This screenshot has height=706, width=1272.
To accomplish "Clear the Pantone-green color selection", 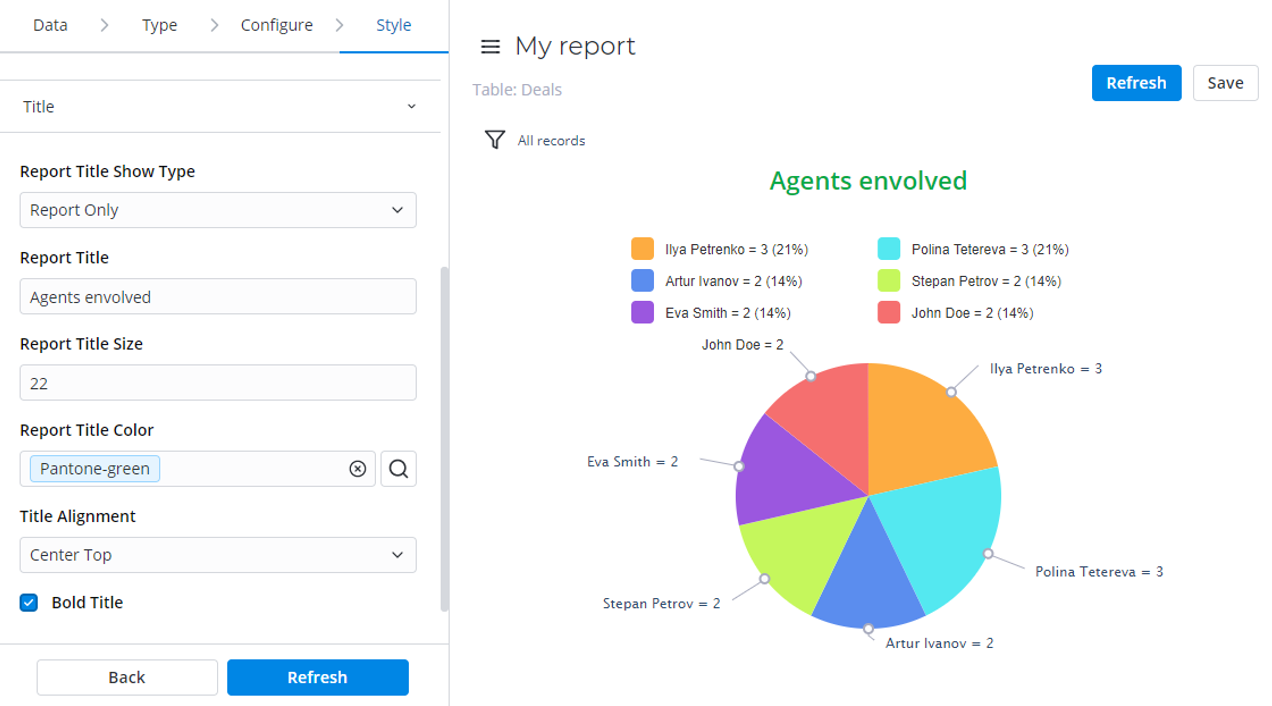I will [x=357, y=469].
